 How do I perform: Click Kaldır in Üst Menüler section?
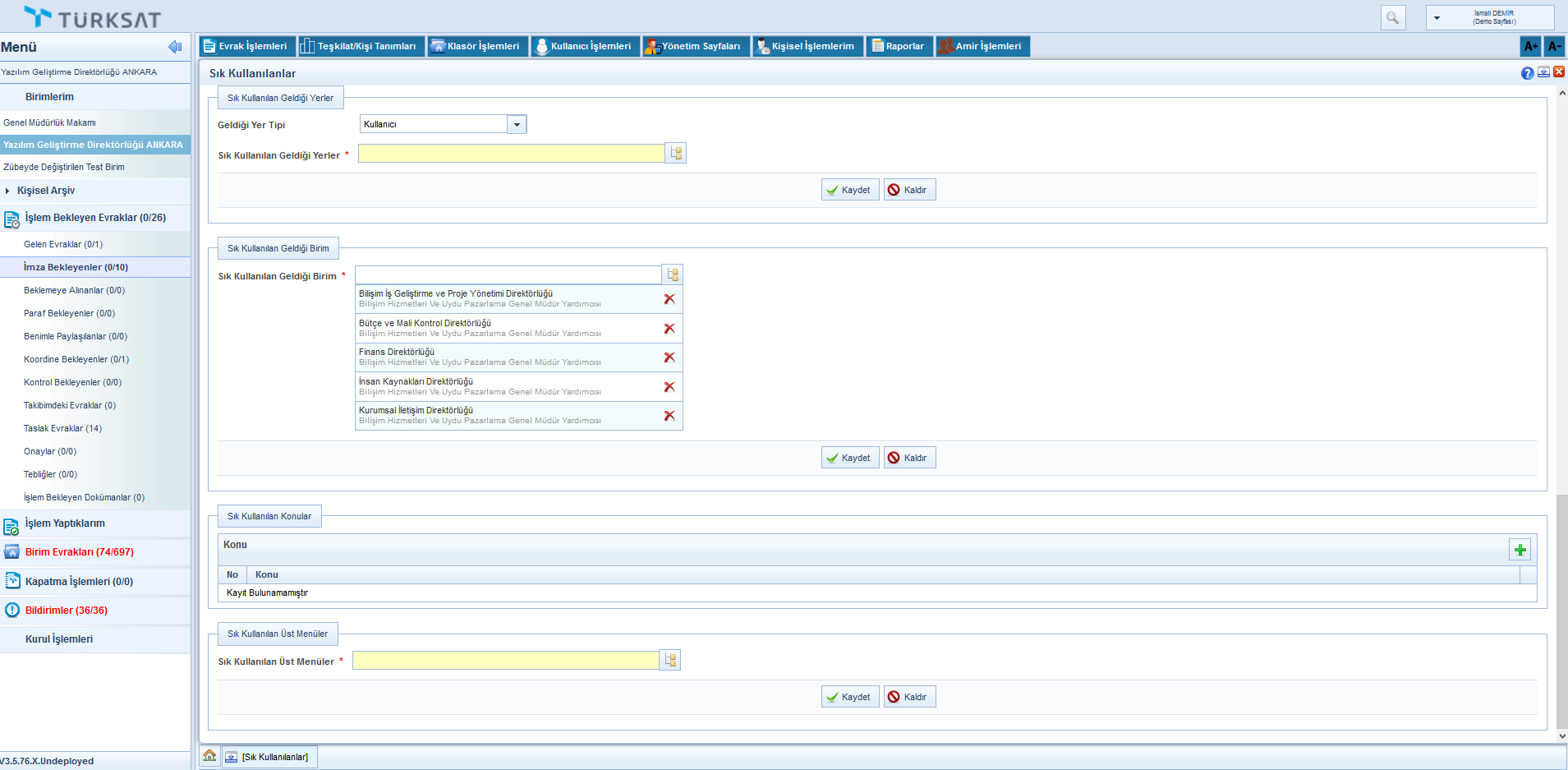point(909,697)
